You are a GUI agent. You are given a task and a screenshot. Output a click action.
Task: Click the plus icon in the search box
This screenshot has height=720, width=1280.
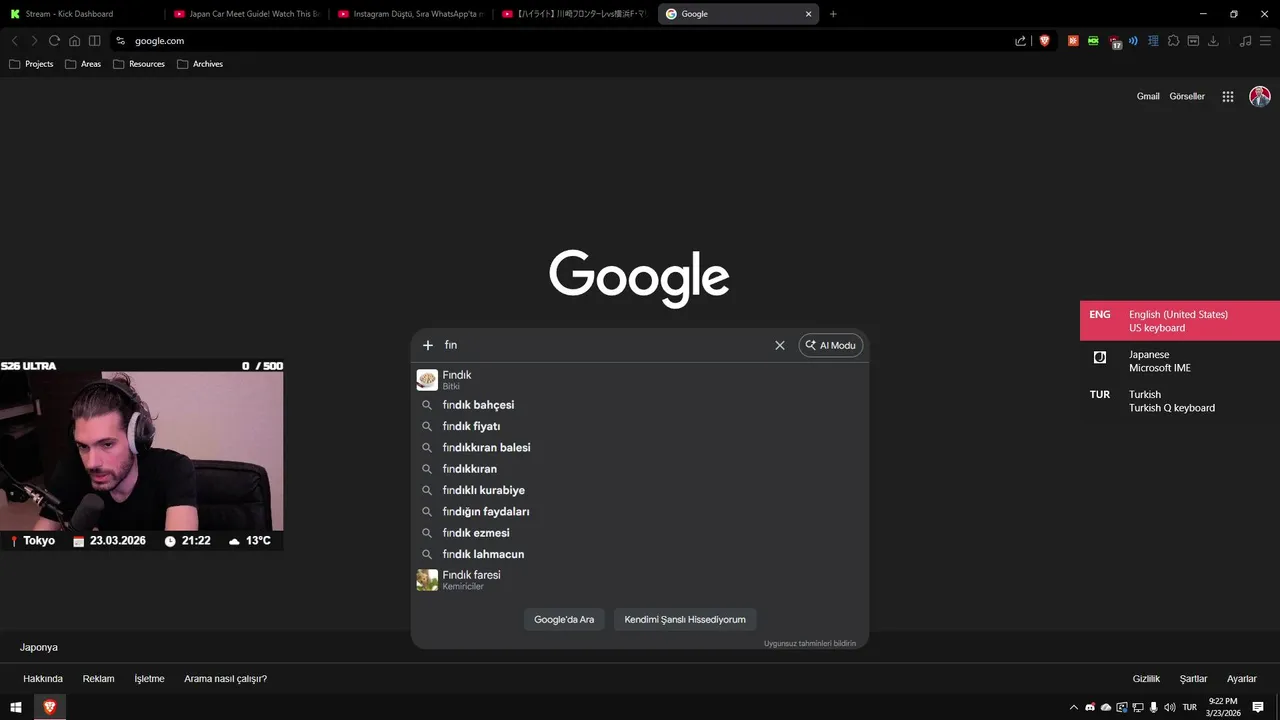coord(428,345)
